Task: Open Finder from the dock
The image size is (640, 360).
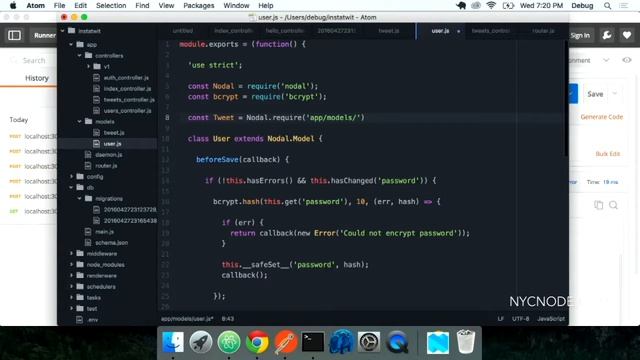Action: 173,342
